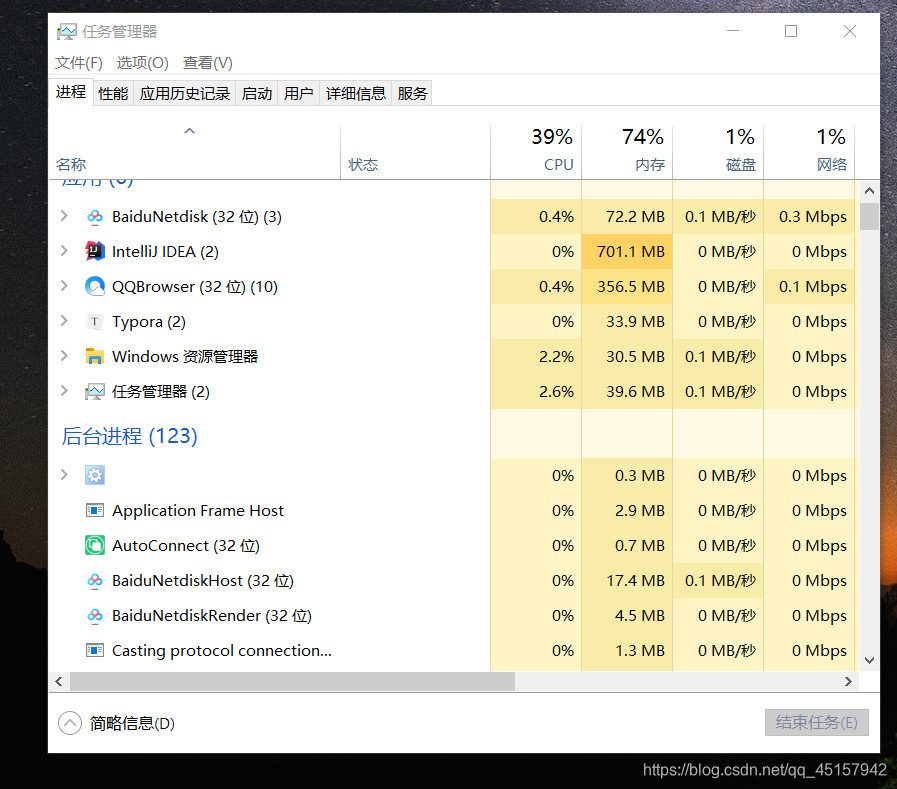Maximize the Task Manager window
This screenshot has height=789, width=897.
coord(791,31)
